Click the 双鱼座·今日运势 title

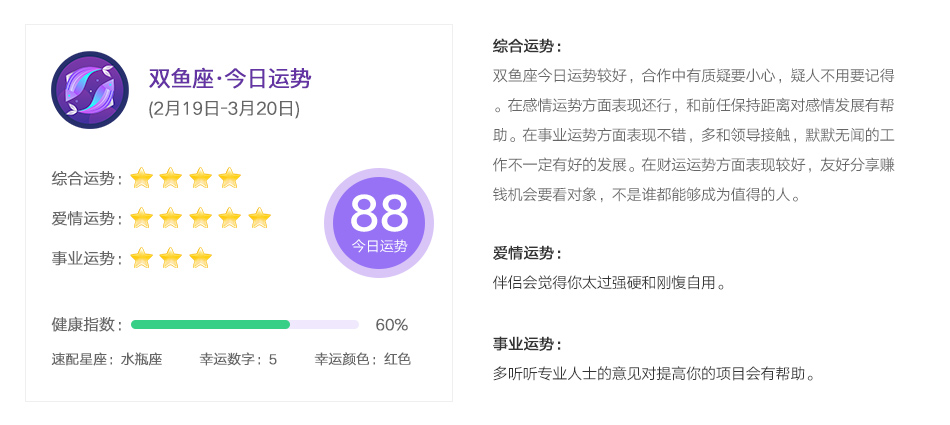pos(230,79)
